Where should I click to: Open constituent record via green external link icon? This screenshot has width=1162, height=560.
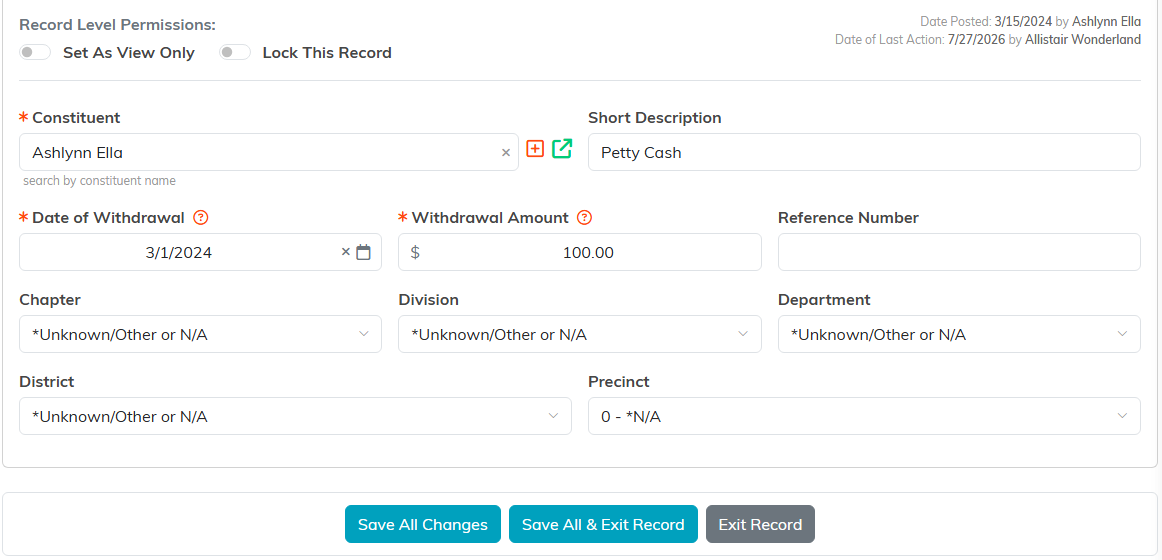pyautogui.click(x=562, y=148)
